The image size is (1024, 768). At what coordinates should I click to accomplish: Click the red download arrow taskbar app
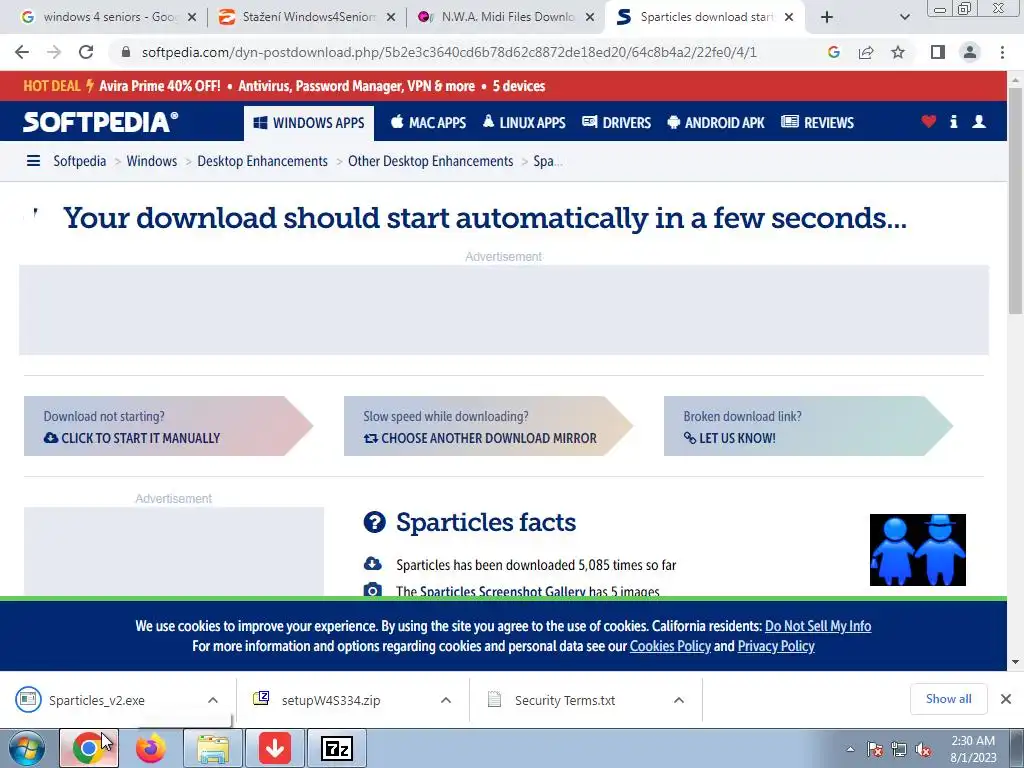[x=275, y=748]
